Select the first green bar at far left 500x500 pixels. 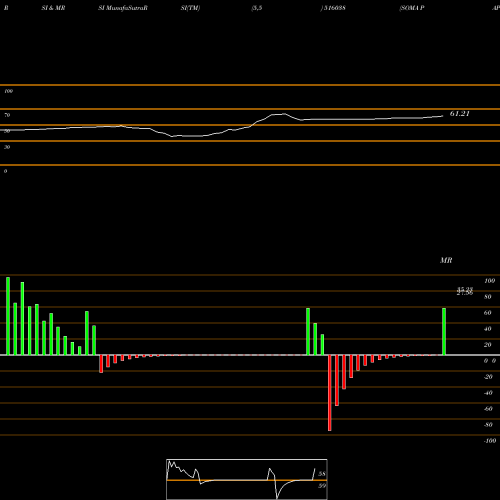pyautogui.click(x=8, y=316)
